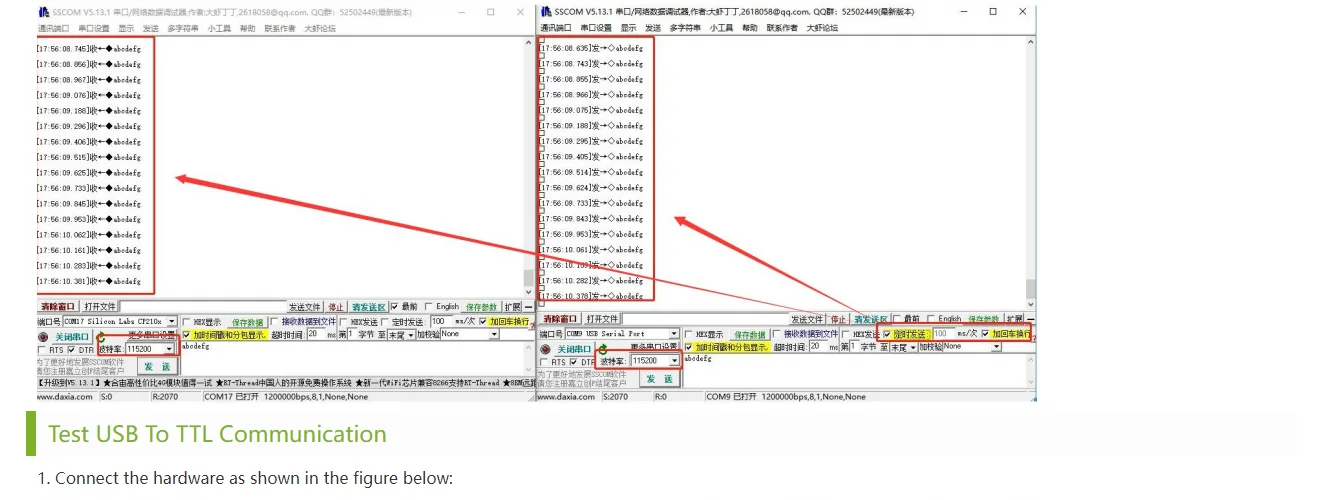Click 发送 button in right window

point(660,379)
